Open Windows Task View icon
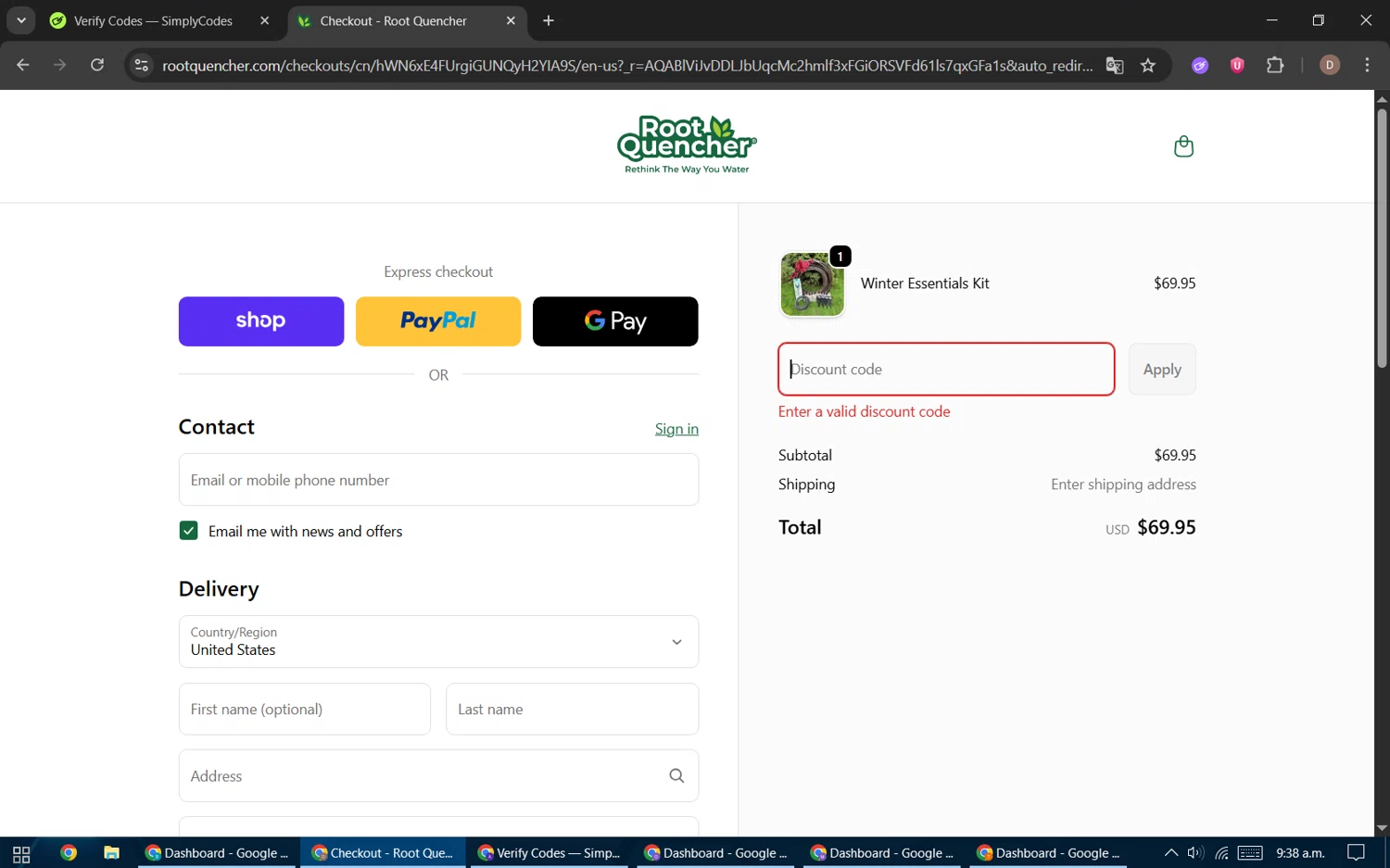The height and width of the screenshot is (868, 1390). tap(21, 853)
